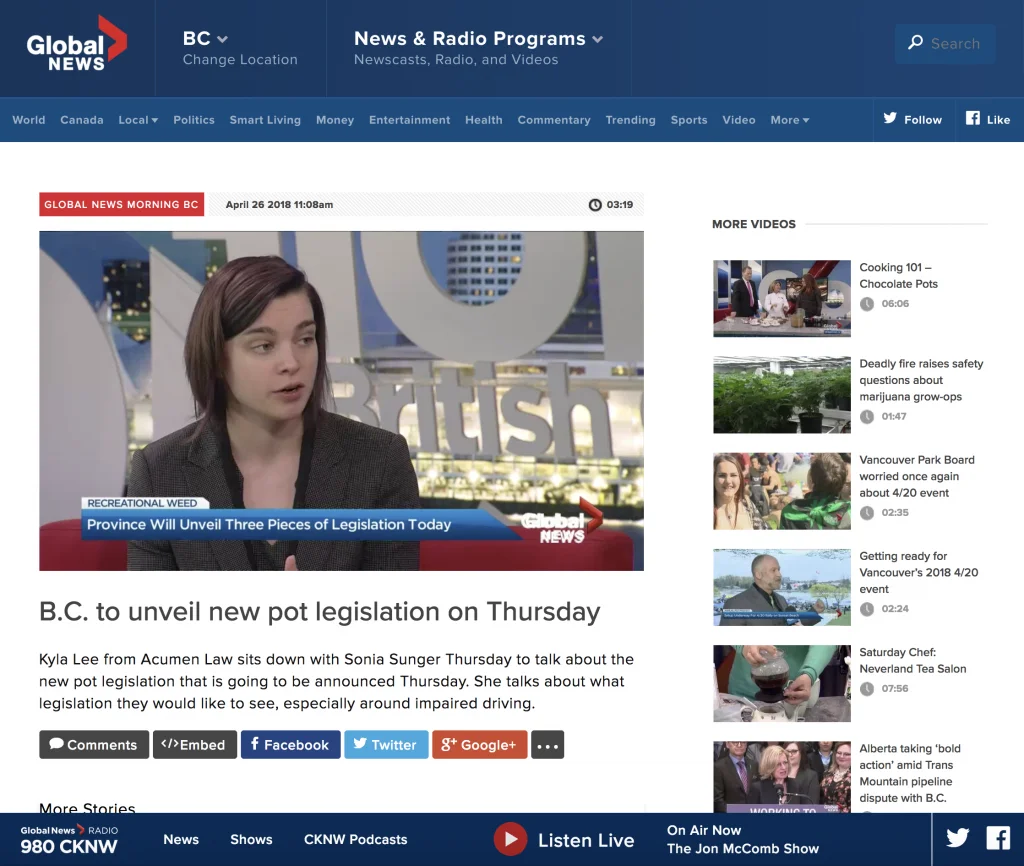Open the Trending section
Image resolution: width=1024 pixels, height=866 pixels.
coord(630,120)
